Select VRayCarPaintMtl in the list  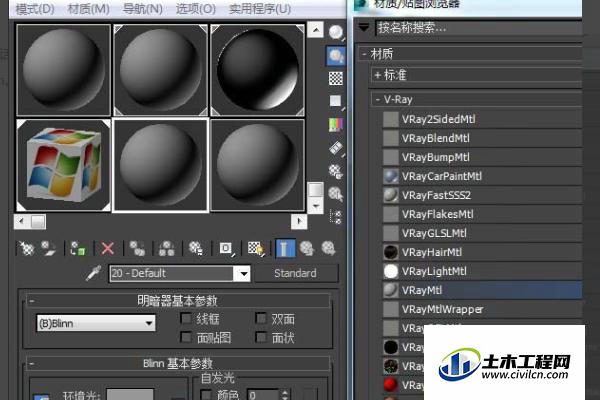click(483, 176)
